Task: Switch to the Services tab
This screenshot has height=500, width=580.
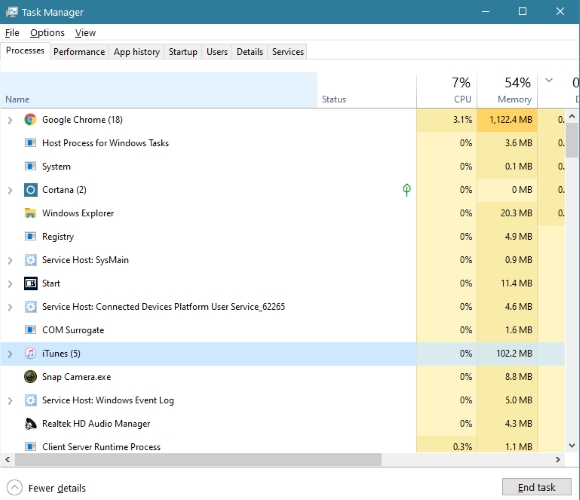Action: (288, 52)
